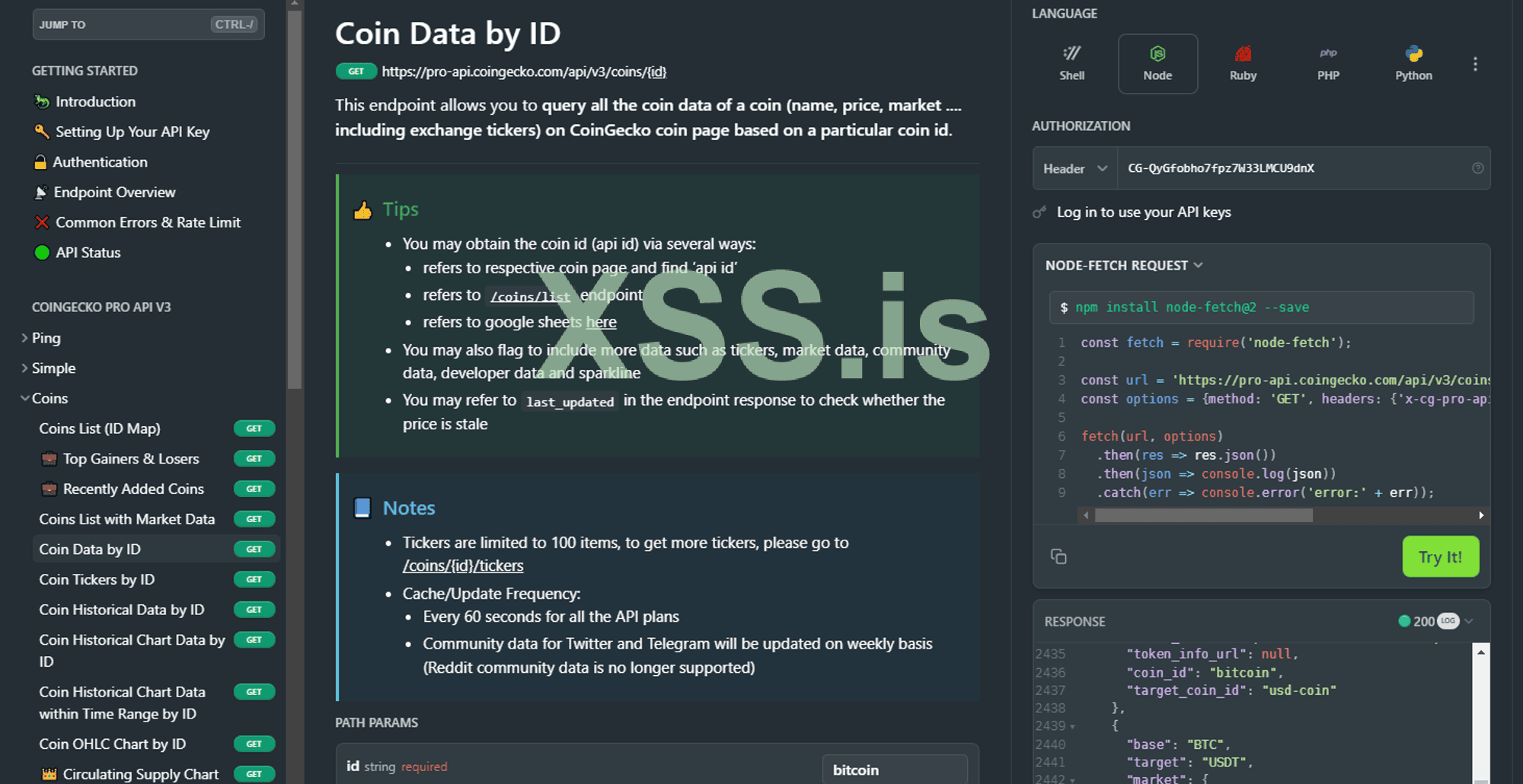Click the authorization help question icon
This screenshot has height=784, width=1523.
point(1477,168)
